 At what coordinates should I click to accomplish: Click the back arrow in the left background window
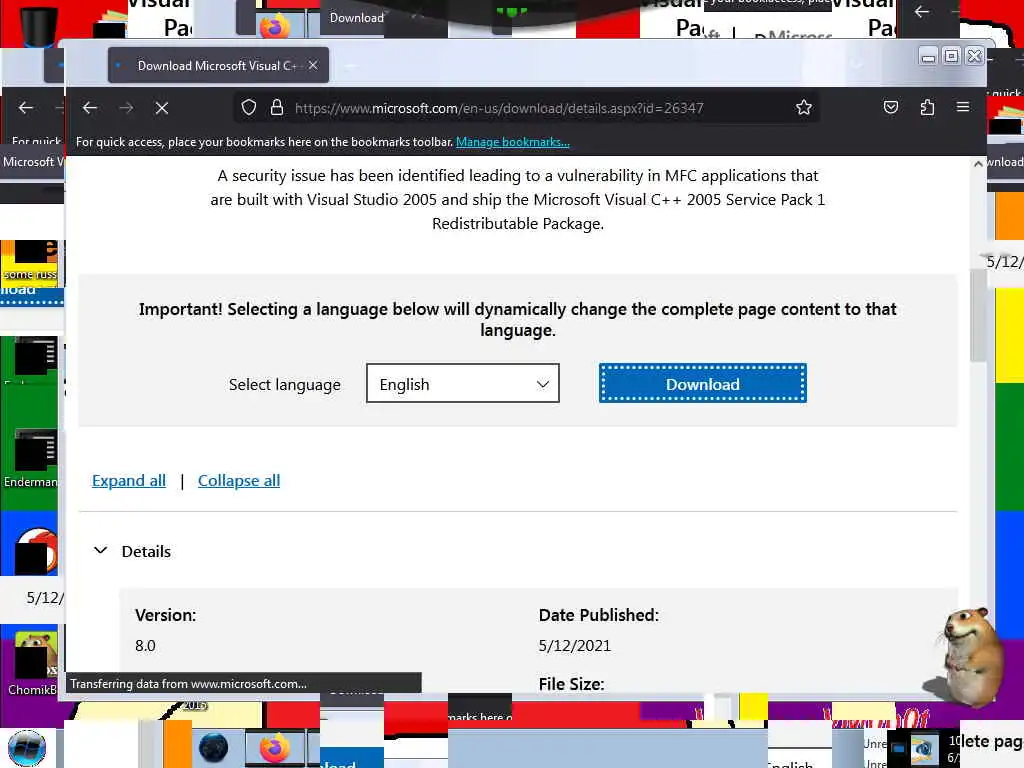26,108
